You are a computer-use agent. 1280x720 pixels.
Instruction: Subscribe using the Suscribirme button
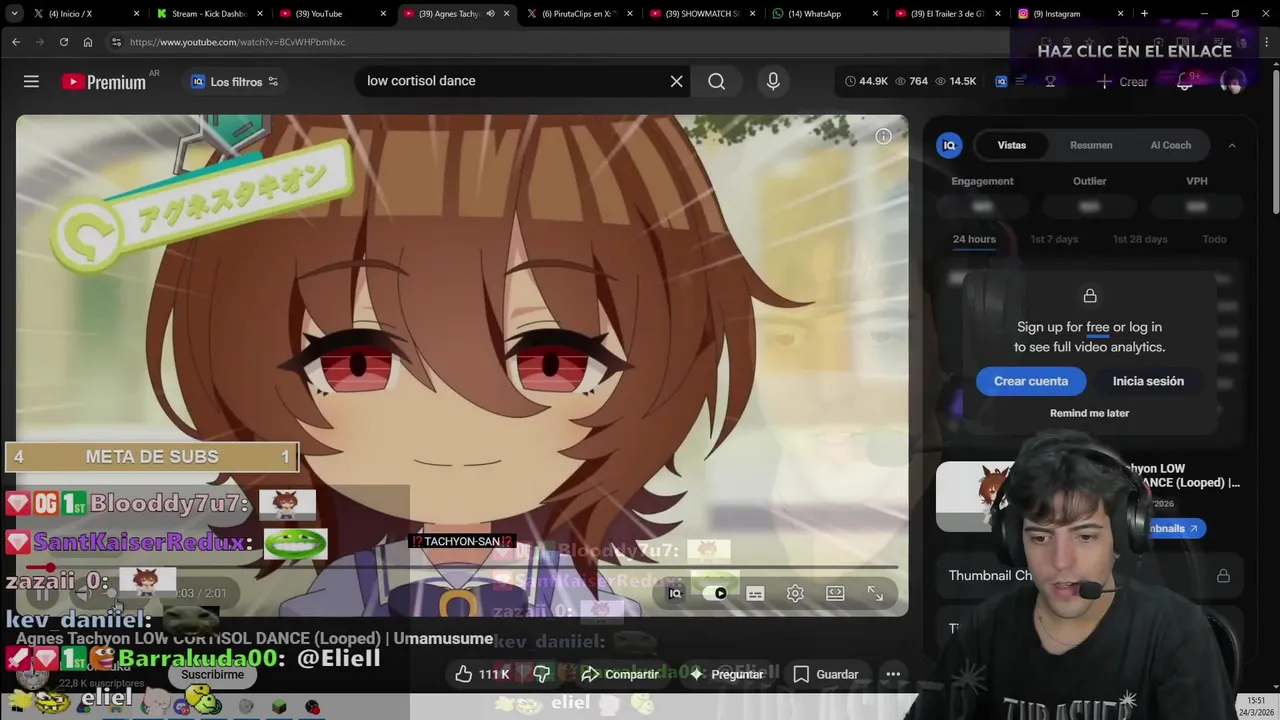pyautogui.click(x=212, y=674)
